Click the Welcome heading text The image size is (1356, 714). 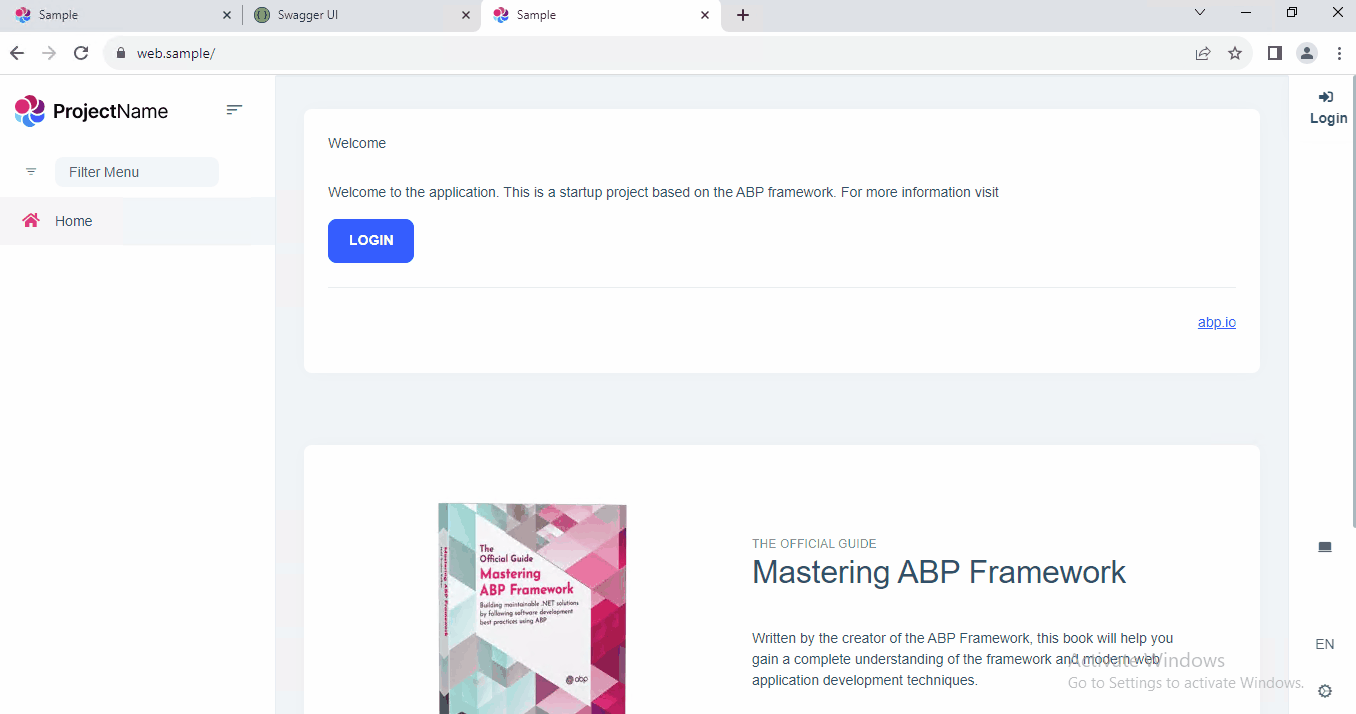[357, 143]
